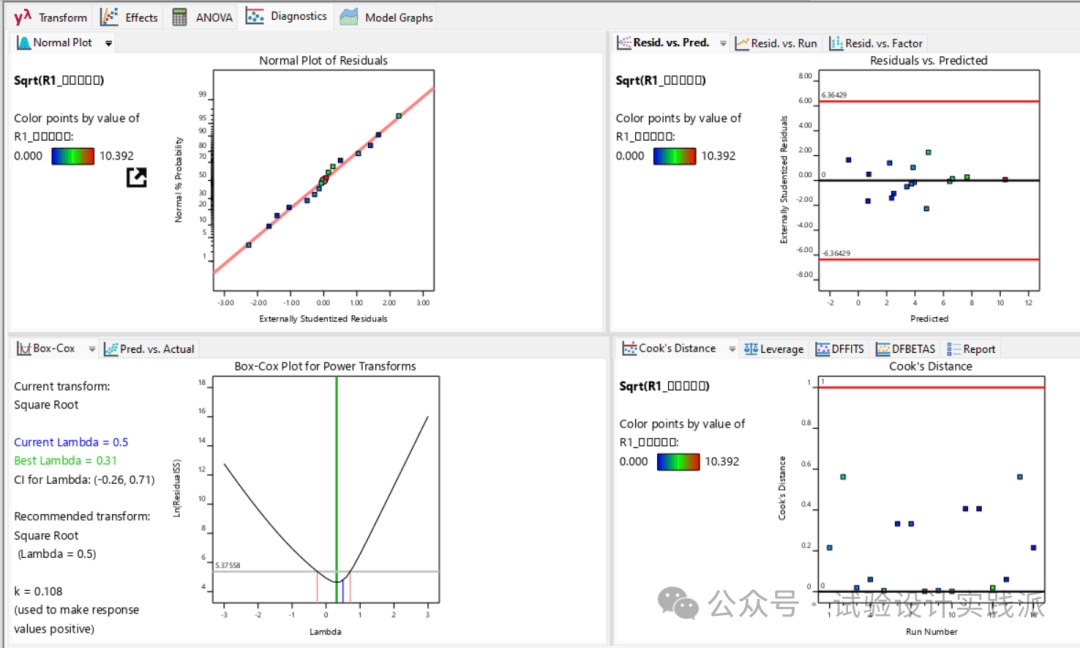Show the Pred. vs. Actual plot
Screen dimensions: 1080x648
point(150,349)
